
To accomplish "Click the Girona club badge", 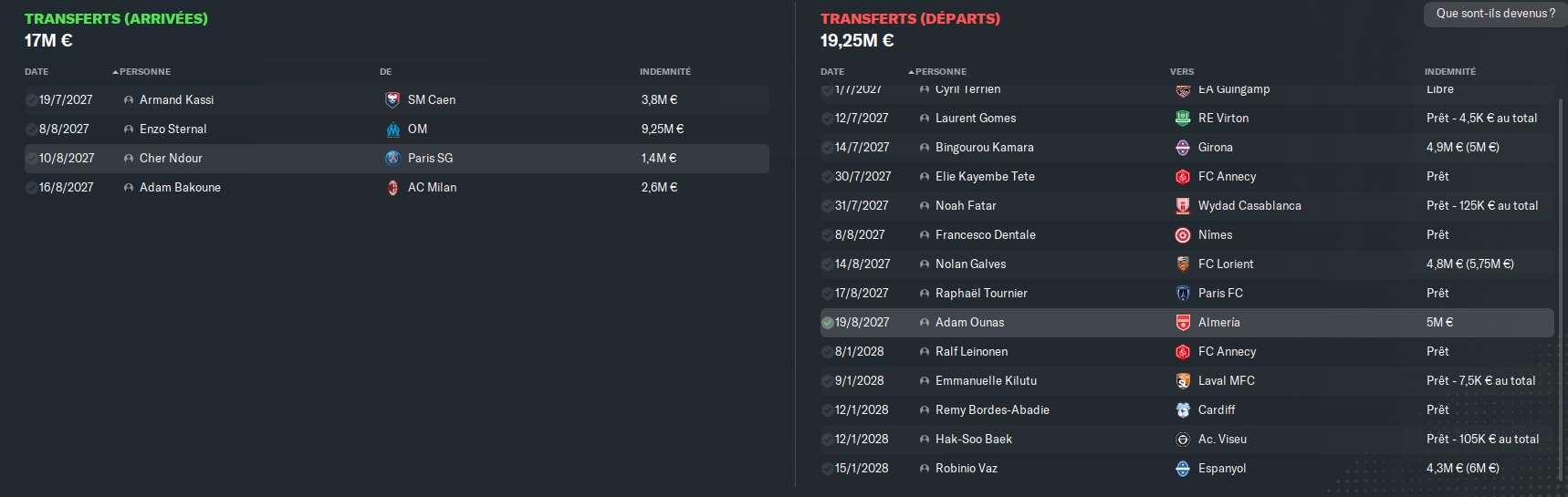I will [1182, 148].
